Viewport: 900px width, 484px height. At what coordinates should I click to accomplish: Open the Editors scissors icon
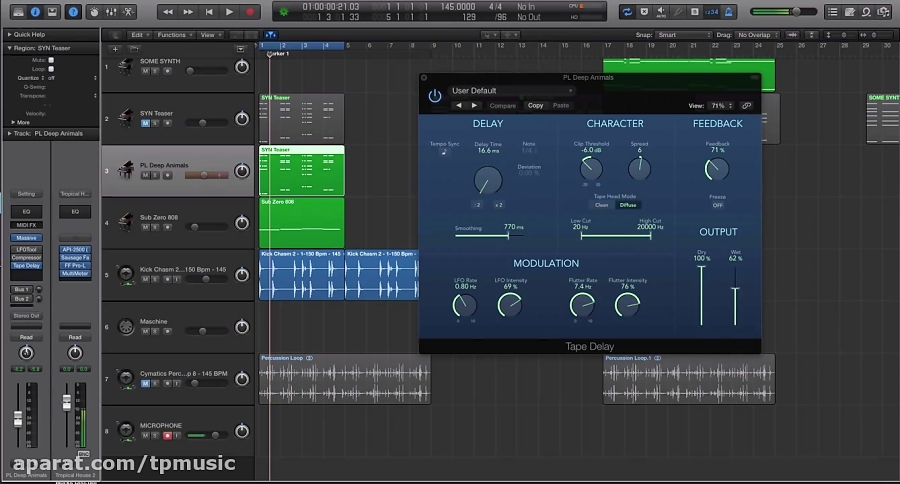(x=128, y=11)
